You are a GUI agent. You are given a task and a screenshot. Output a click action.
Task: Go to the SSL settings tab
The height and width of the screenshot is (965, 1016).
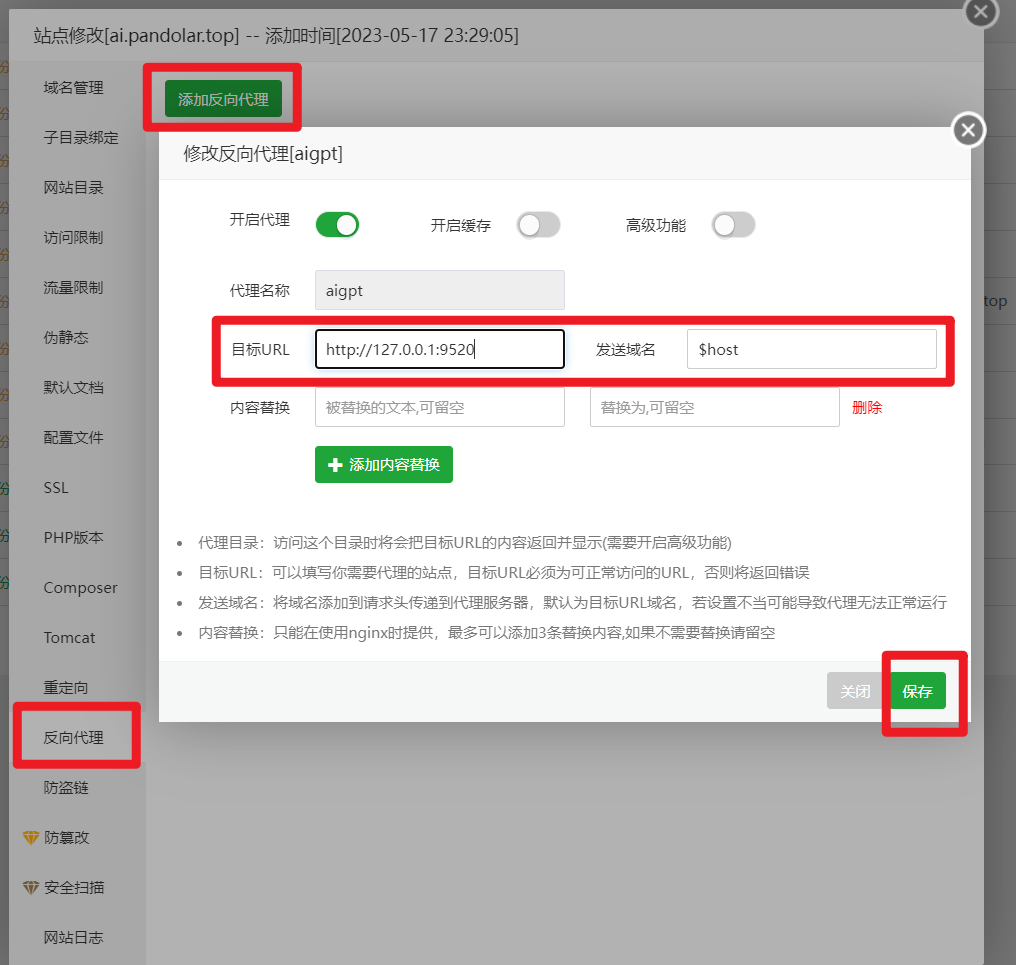click(x=56, y=488)
